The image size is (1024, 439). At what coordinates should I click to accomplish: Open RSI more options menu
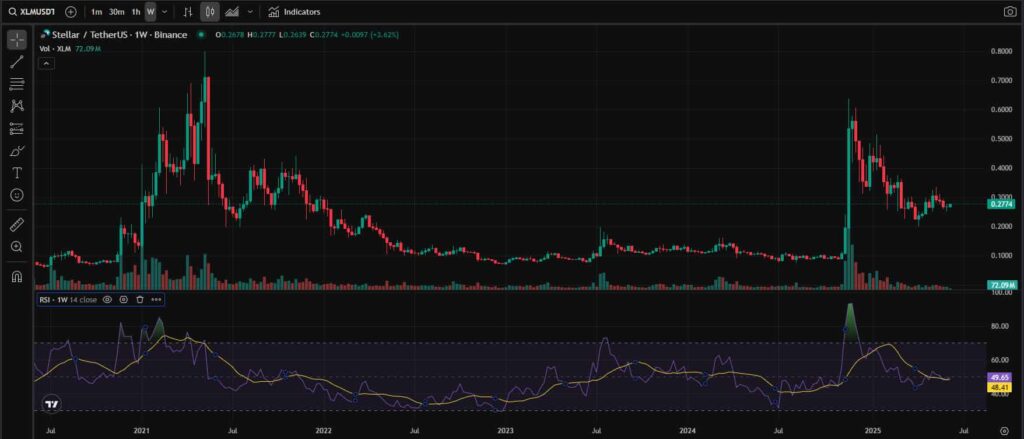click(x=156, y=300)
